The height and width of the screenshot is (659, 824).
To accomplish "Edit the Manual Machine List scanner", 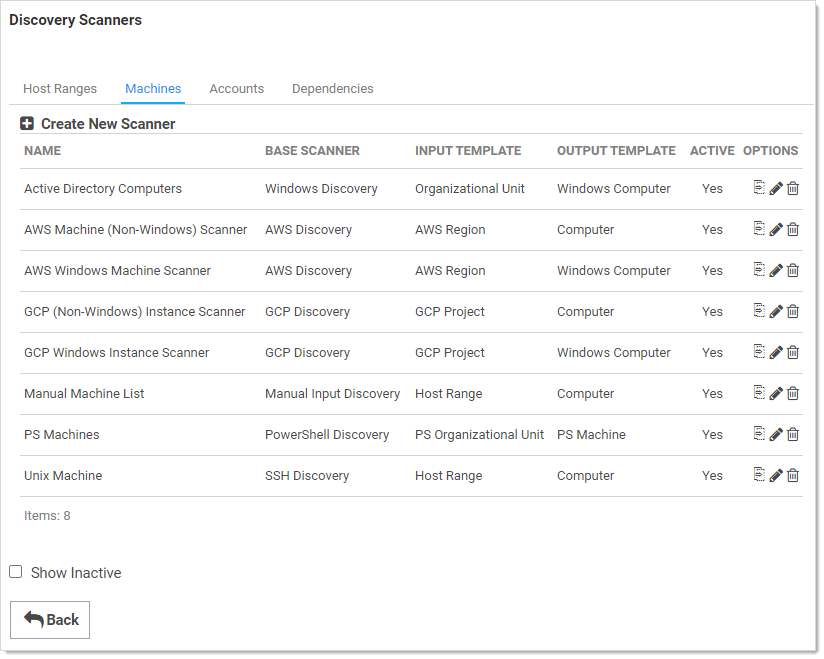I will point(776,394).
